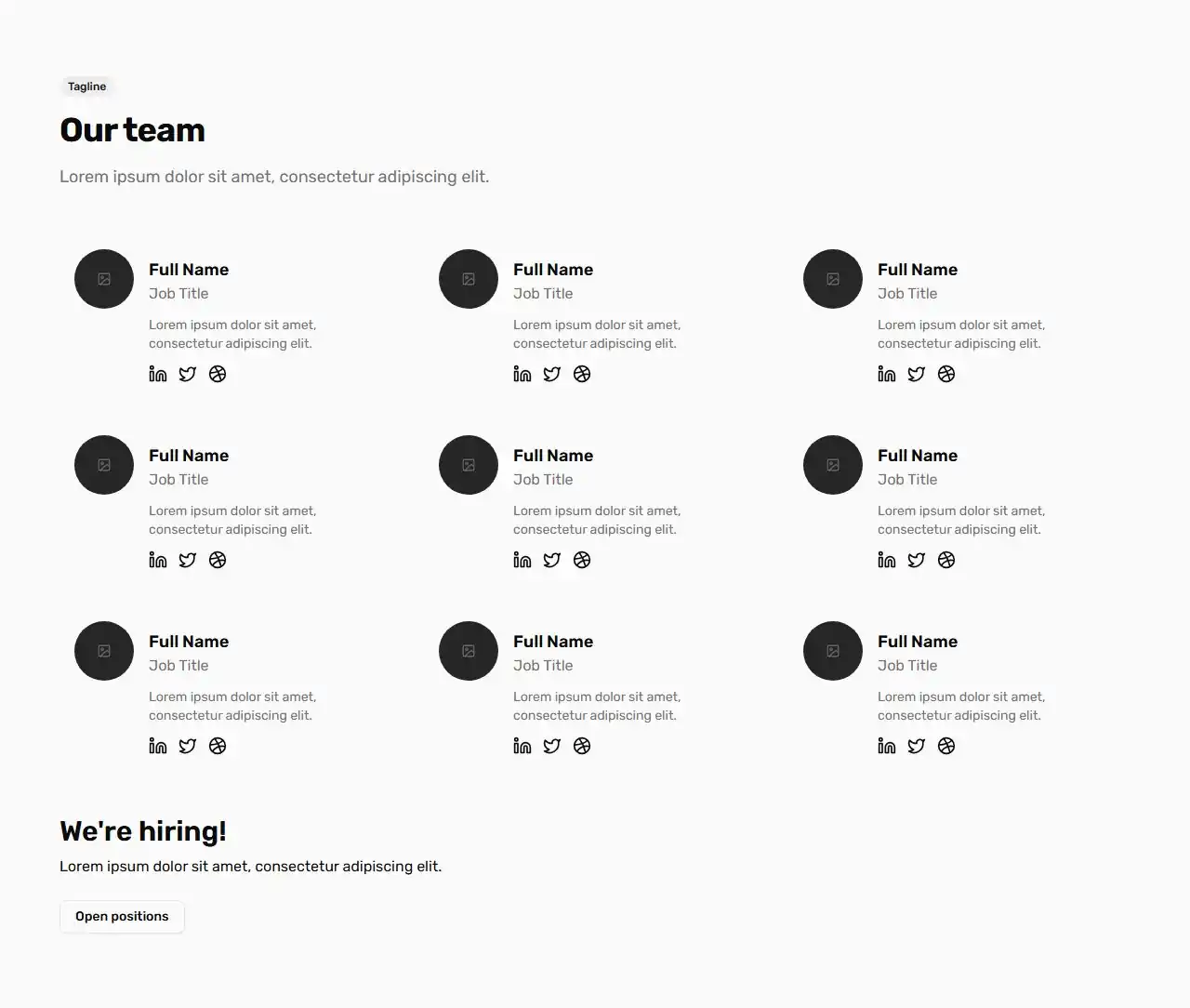Image resolution: width=1190 pixels, height=1008 pixels.
Task: Click Twitter icon of middle-row center member
Action: 552,560
